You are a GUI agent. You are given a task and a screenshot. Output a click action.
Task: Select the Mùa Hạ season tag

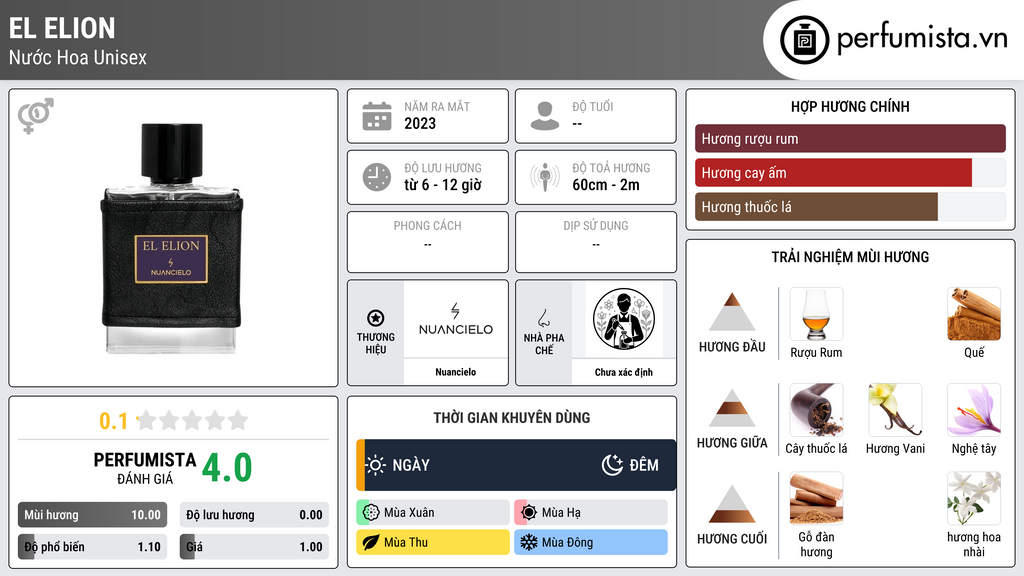591,513
